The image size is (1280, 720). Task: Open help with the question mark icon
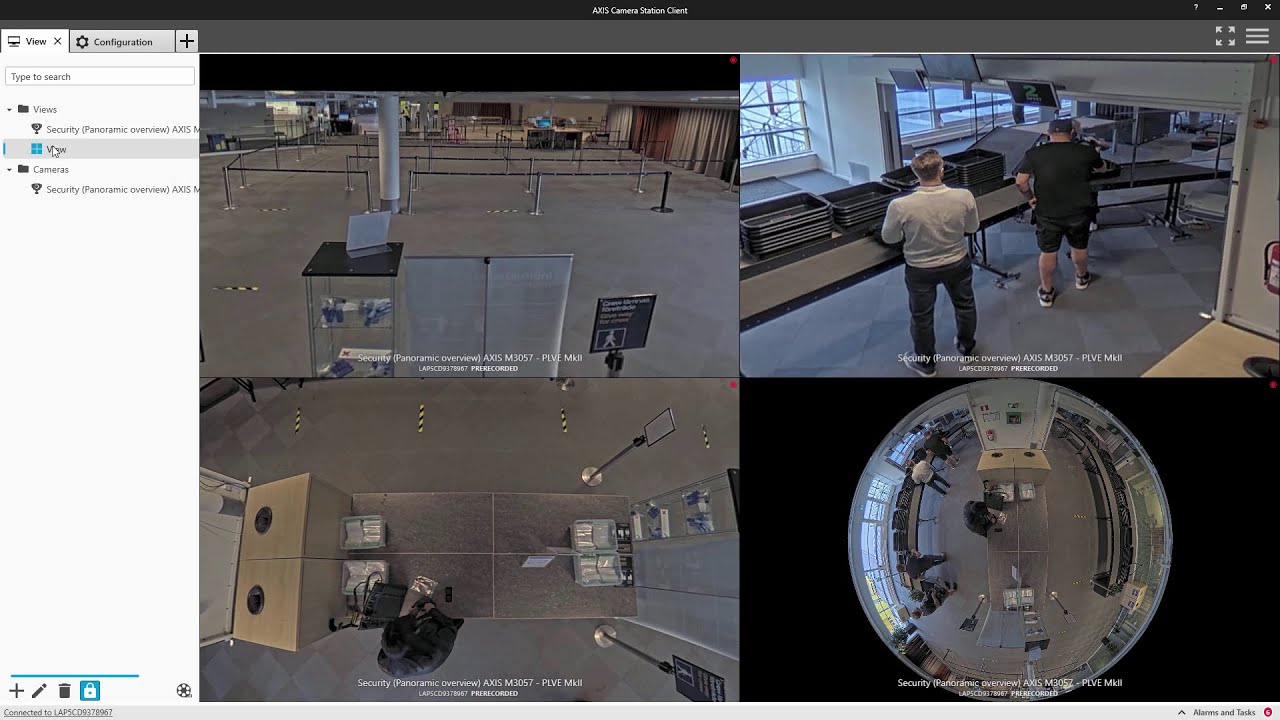pos(1196,8)
